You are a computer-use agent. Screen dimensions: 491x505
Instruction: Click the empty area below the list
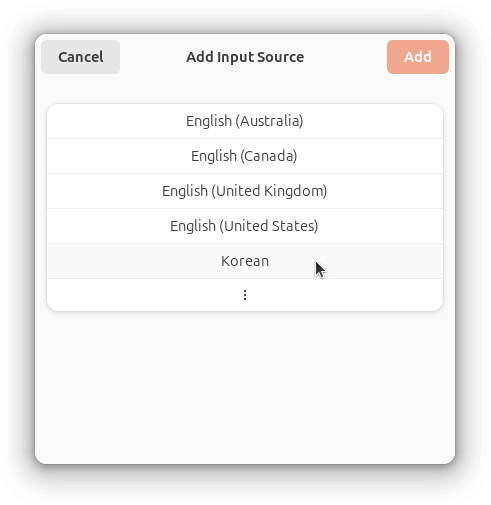[245, 387]
